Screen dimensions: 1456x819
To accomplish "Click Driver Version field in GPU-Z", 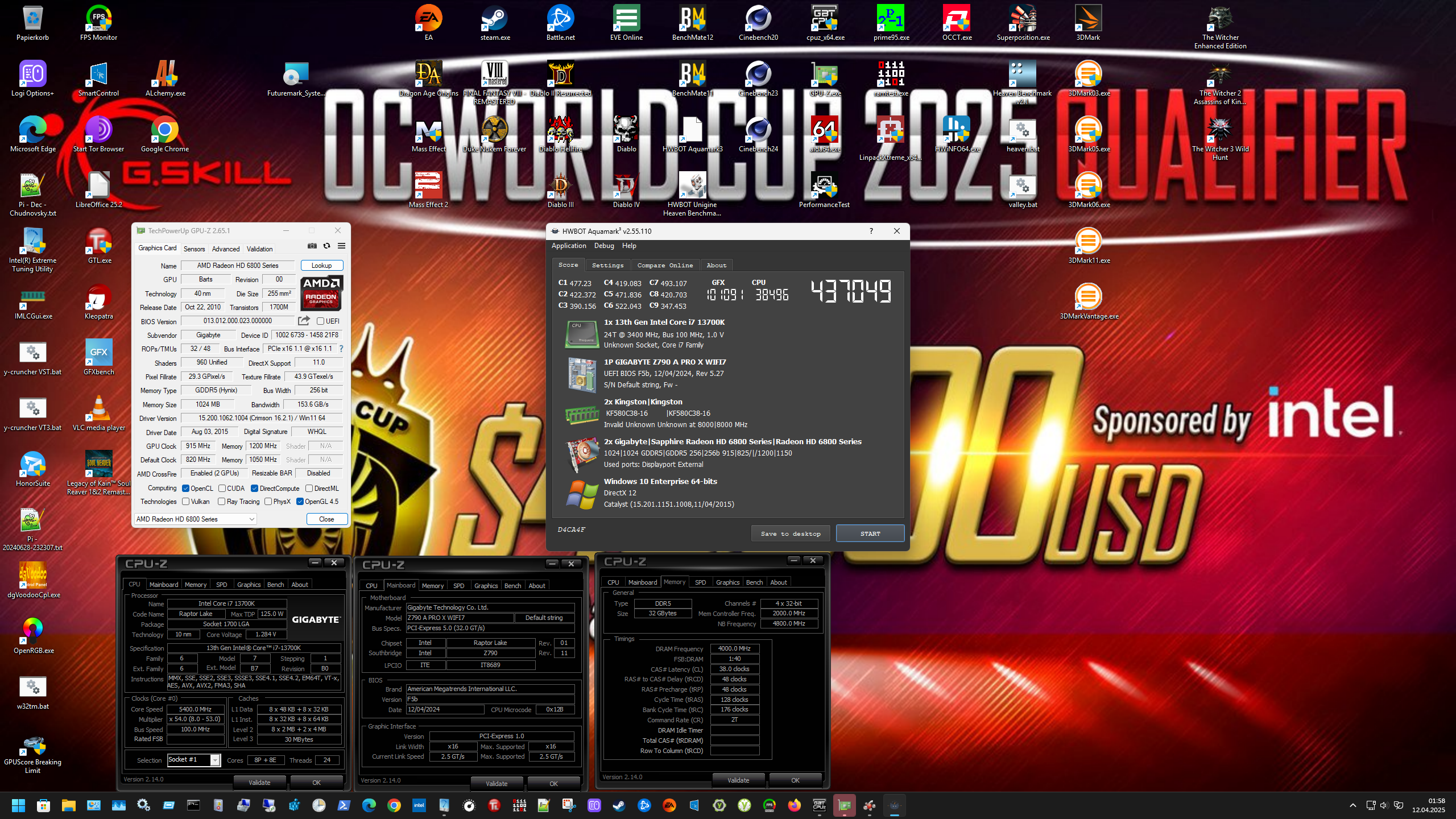I will click(262, 418).
